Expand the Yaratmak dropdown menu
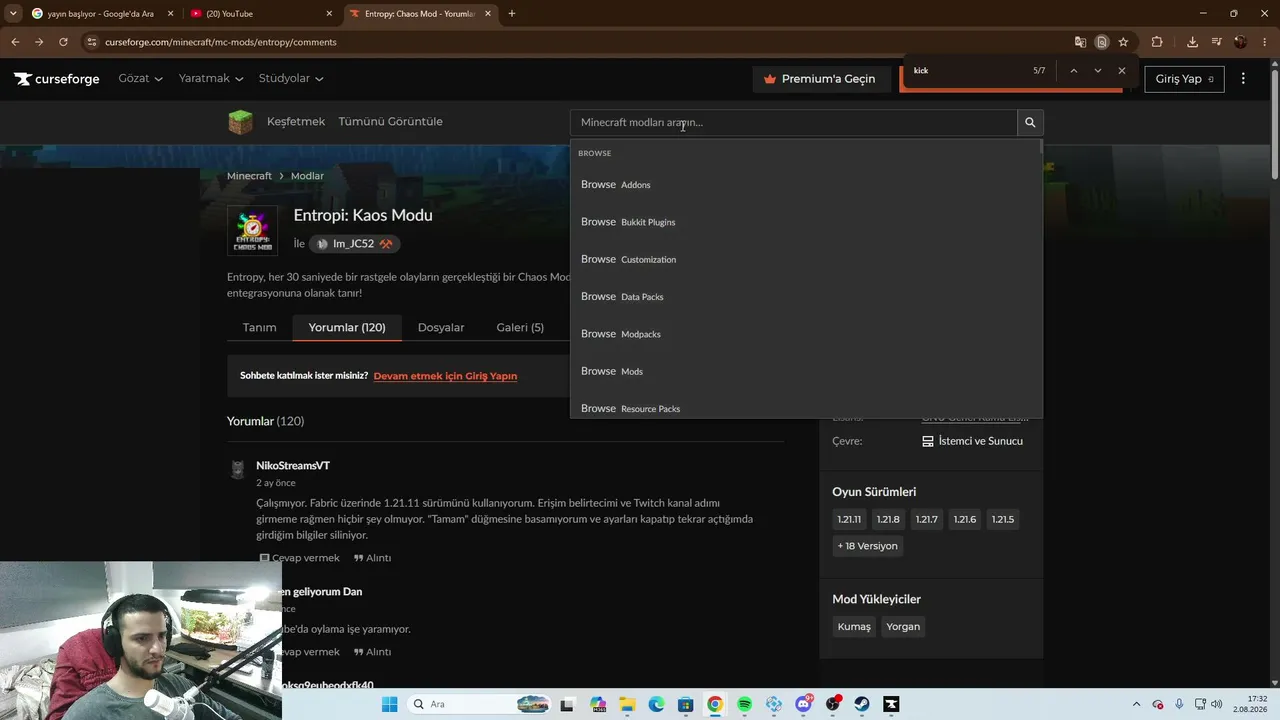Screen dimensions: 1280x720 coord(211,78)
